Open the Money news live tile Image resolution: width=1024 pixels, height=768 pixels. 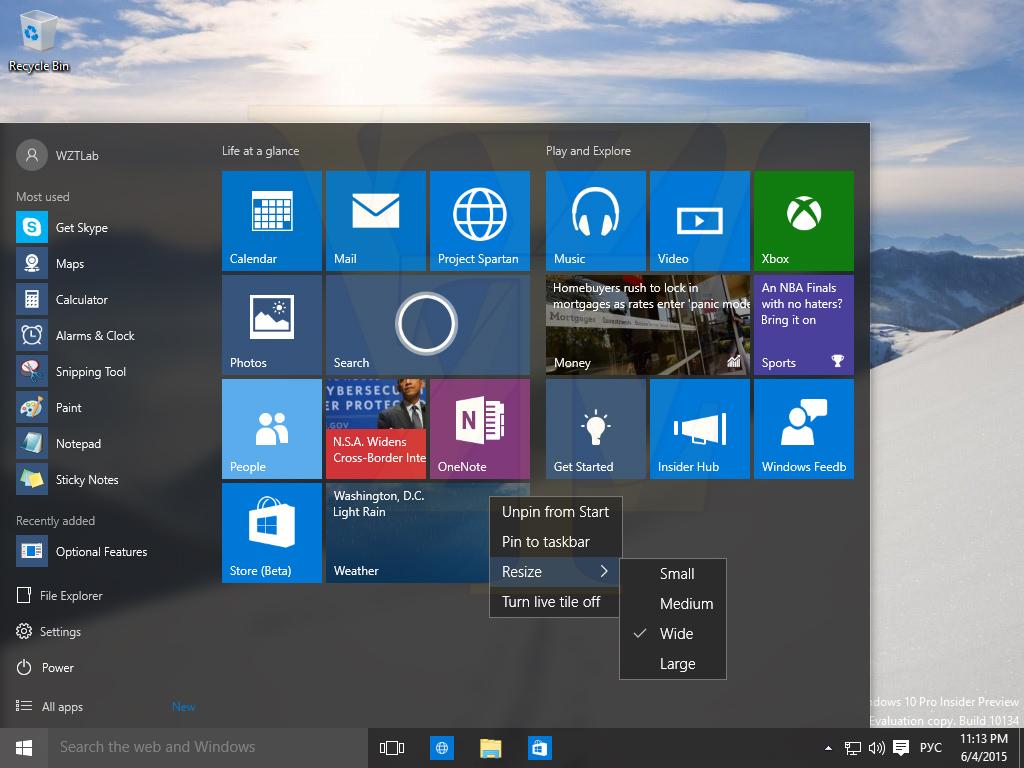648,325
